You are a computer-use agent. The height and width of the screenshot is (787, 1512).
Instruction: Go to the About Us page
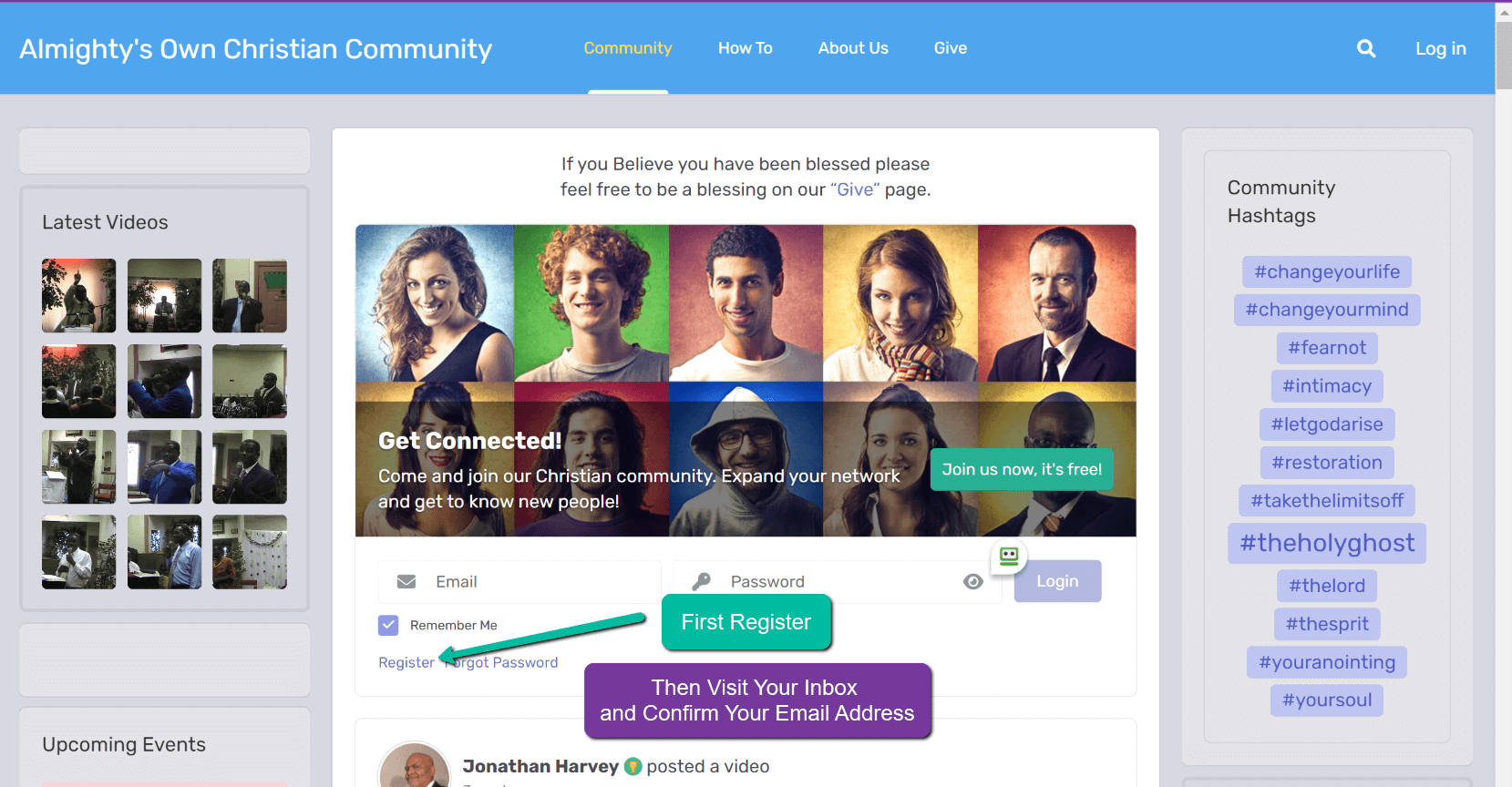click(853, 48)
